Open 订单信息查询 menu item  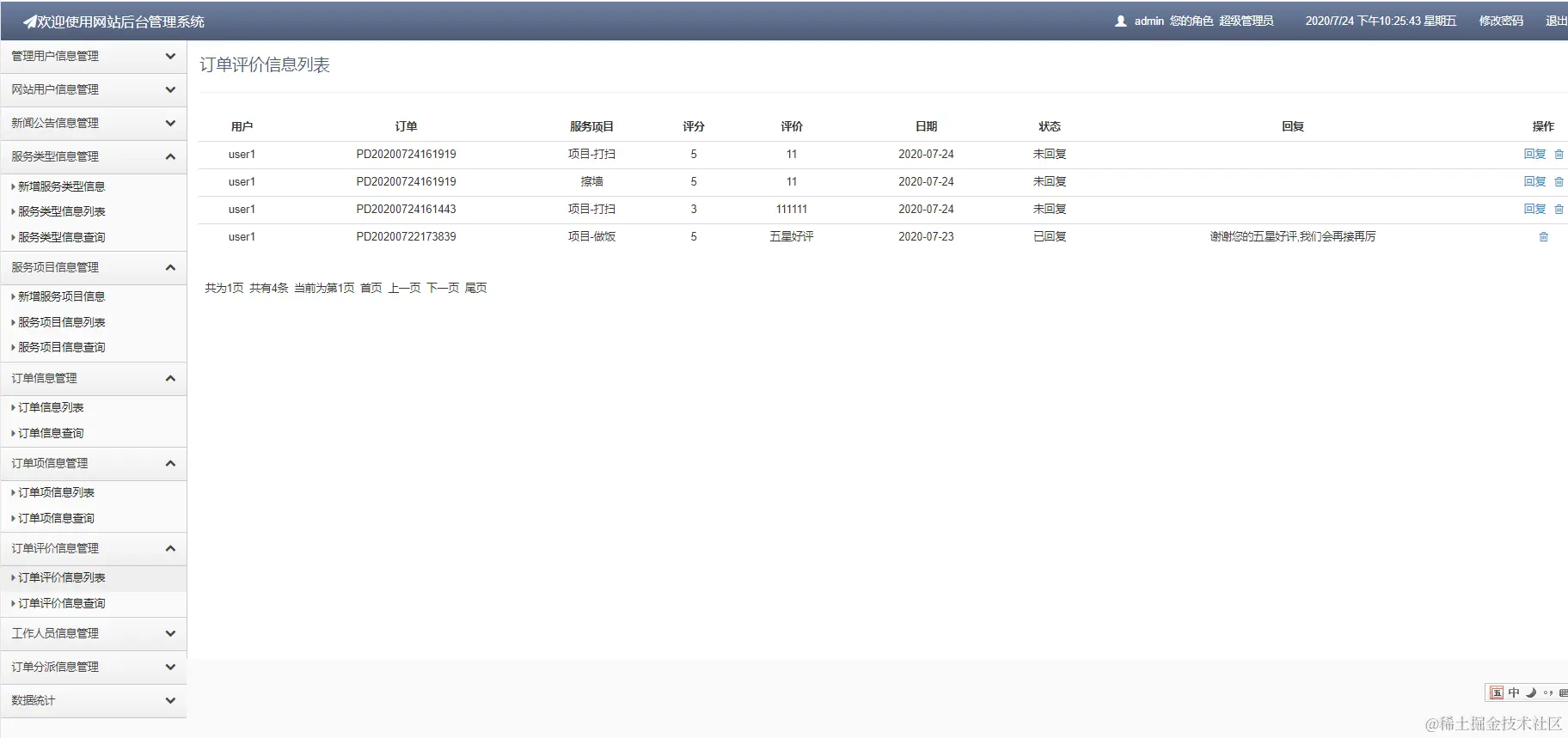51,433
